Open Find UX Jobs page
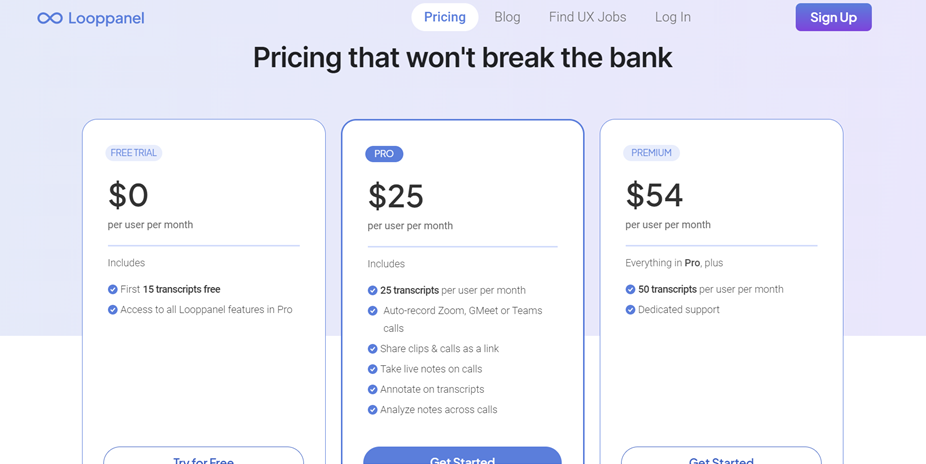 tap(588, 17)
